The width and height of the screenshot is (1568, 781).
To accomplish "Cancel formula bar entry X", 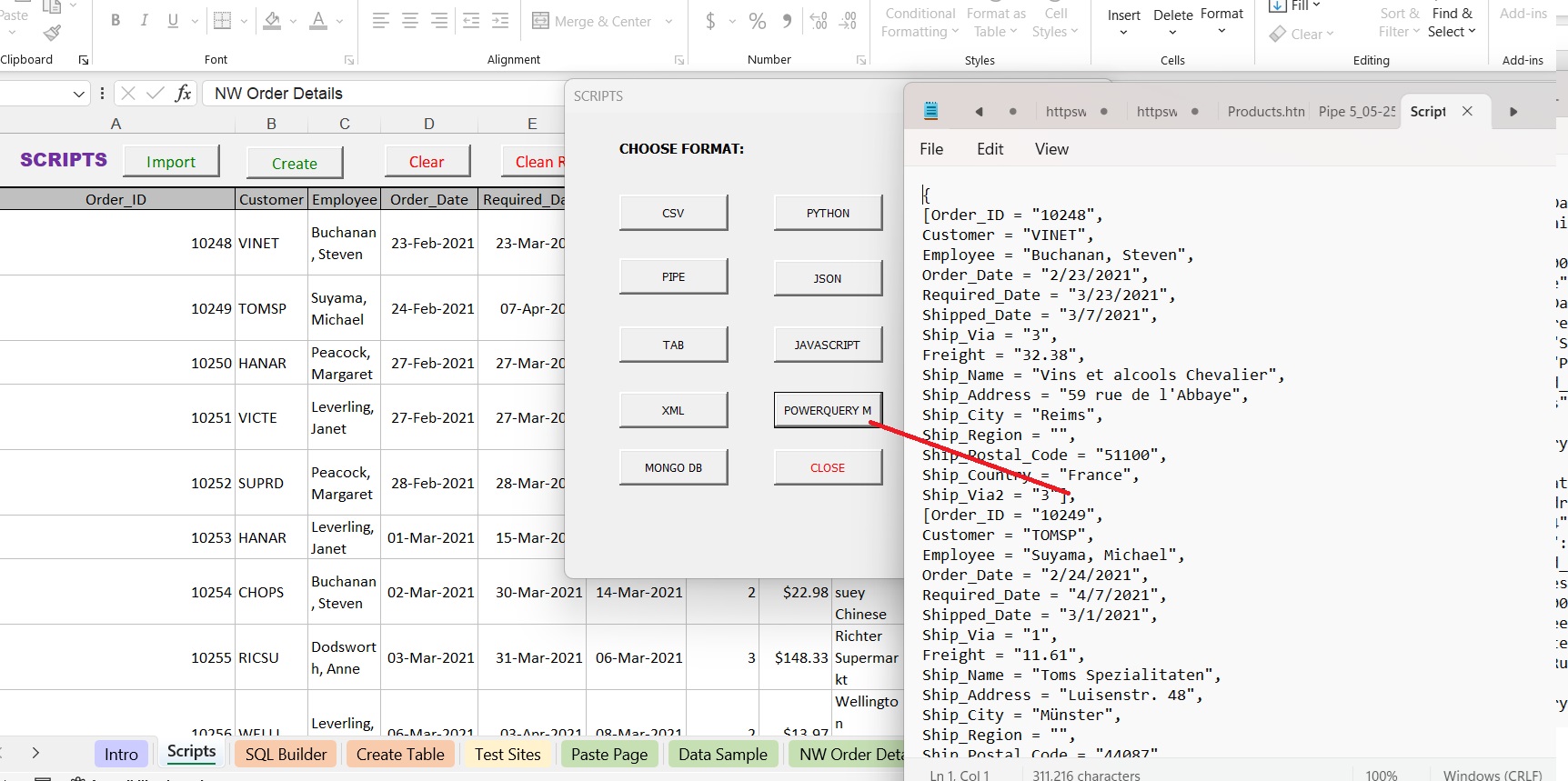I will 128,93.
